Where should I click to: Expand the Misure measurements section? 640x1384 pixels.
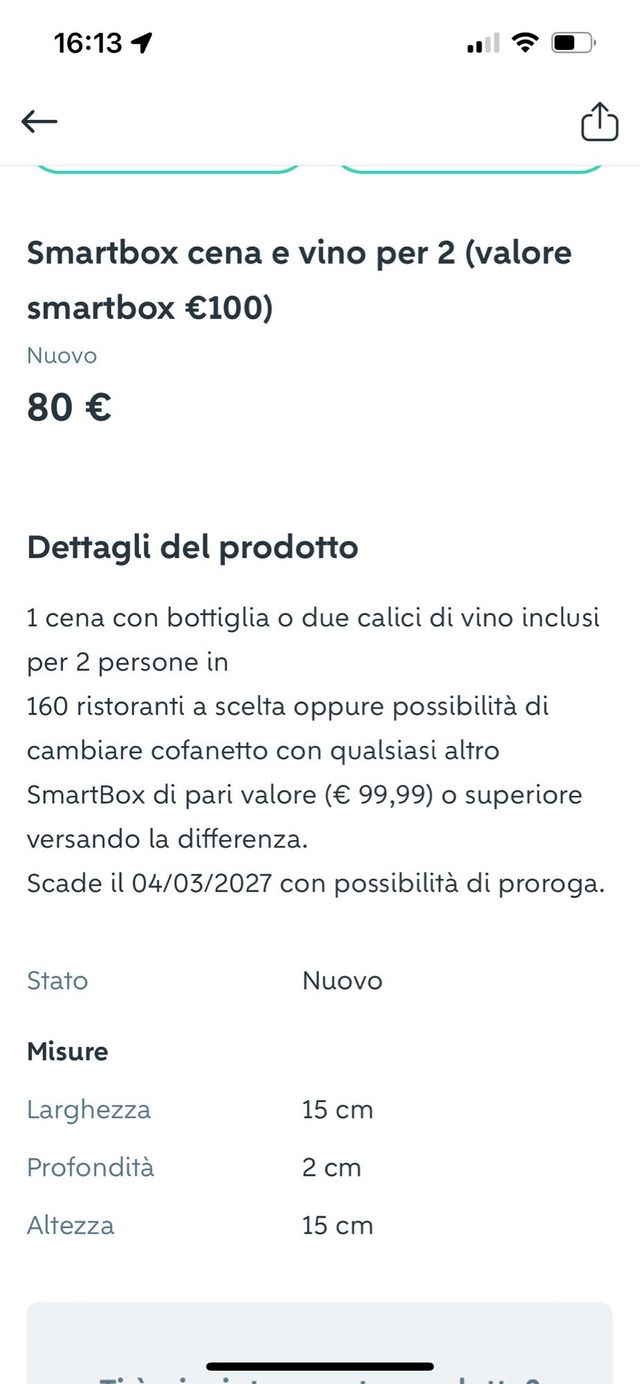pos(68,1051)
